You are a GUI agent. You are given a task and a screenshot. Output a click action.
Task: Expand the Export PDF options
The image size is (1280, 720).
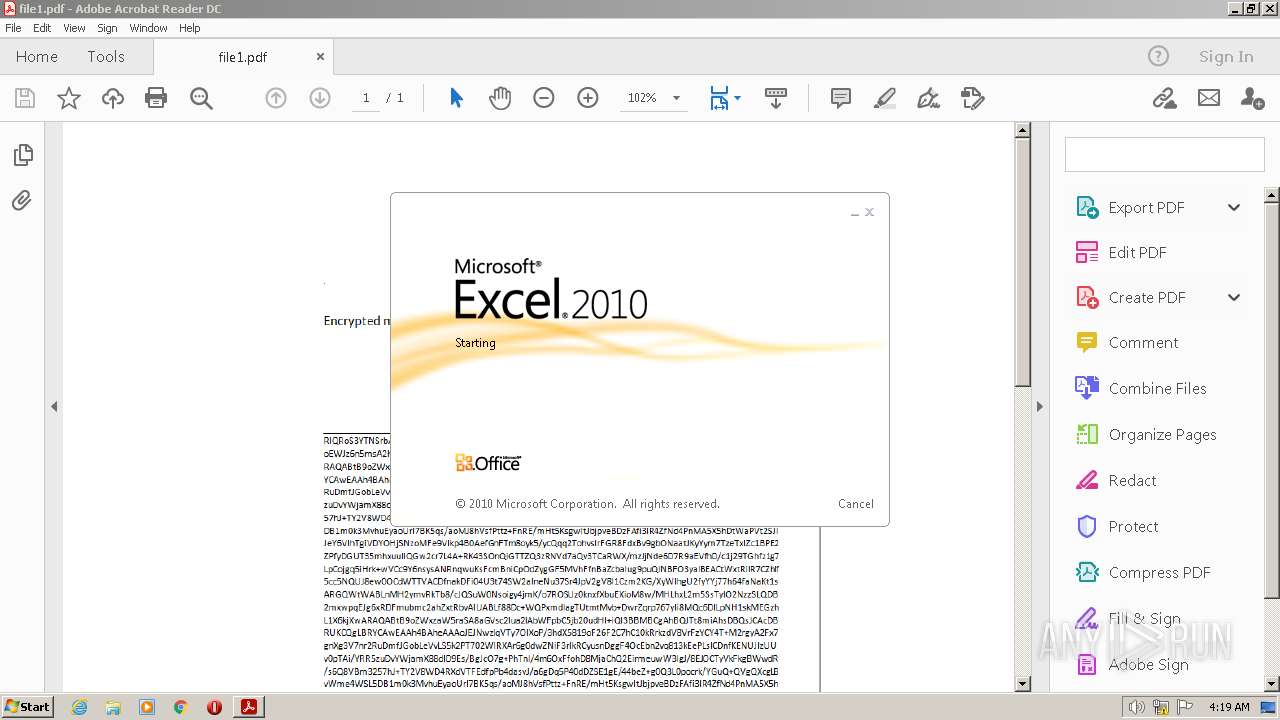click(1234, 208)
